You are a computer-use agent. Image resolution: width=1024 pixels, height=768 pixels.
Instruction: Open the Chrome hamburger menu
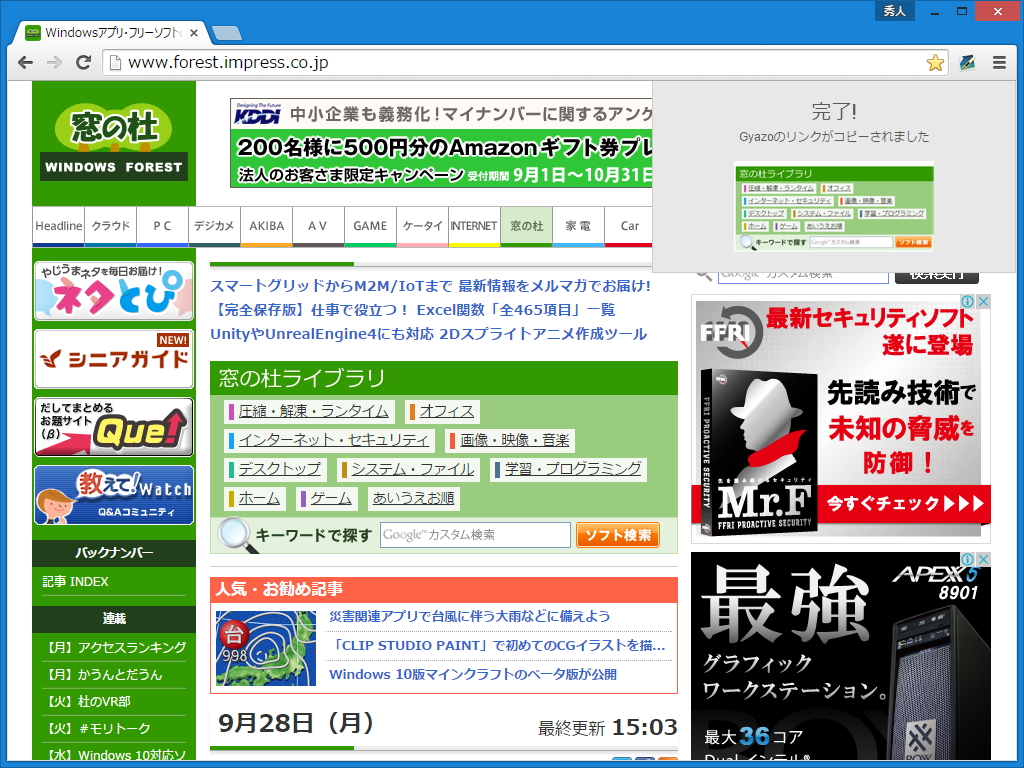coord(998,62)
